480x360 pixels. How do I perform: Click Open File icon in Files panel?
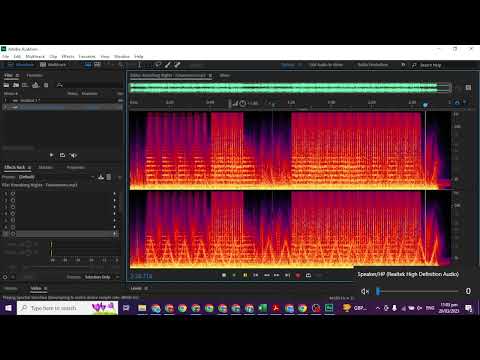point(6,85)
